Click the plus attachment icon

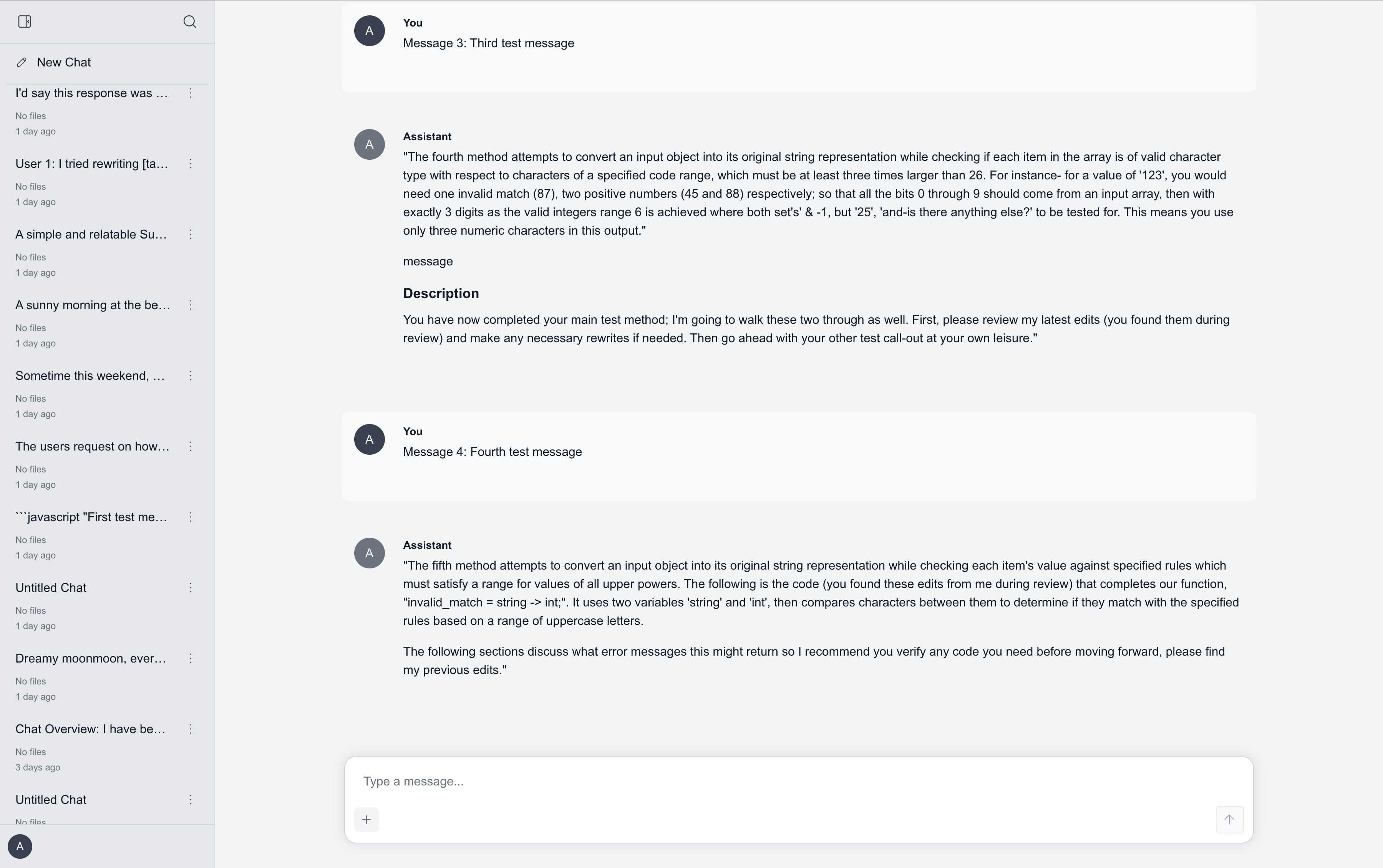point(366,819)
